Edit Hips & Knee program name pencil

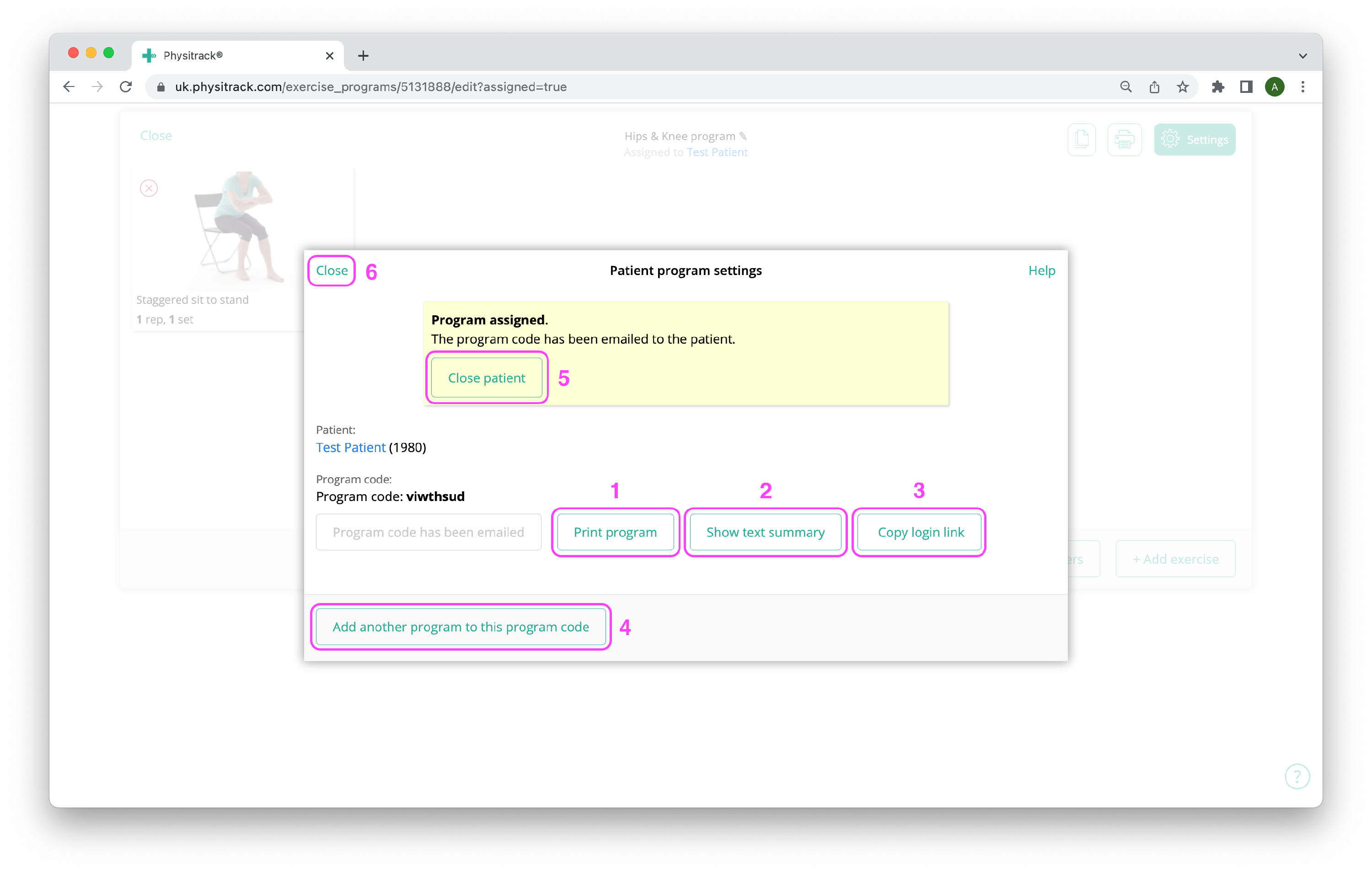743,136
